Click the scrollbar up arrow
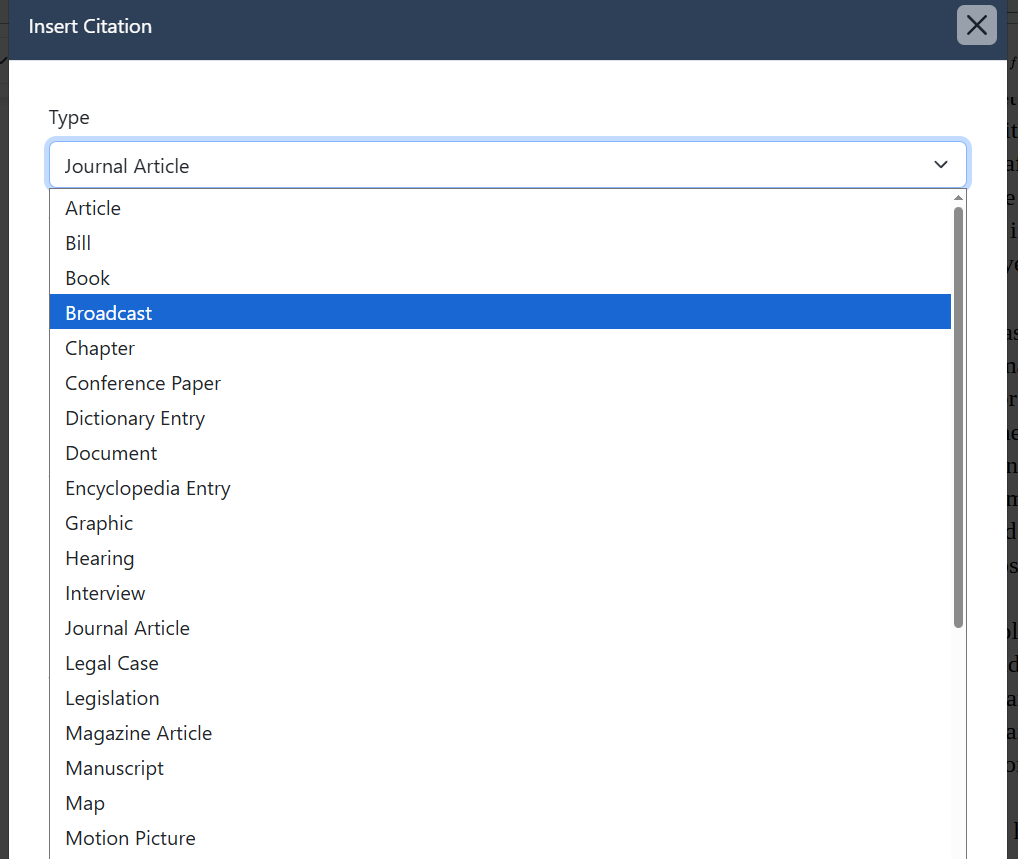This screenshot has height=859, width=1018. click(958, 197)
